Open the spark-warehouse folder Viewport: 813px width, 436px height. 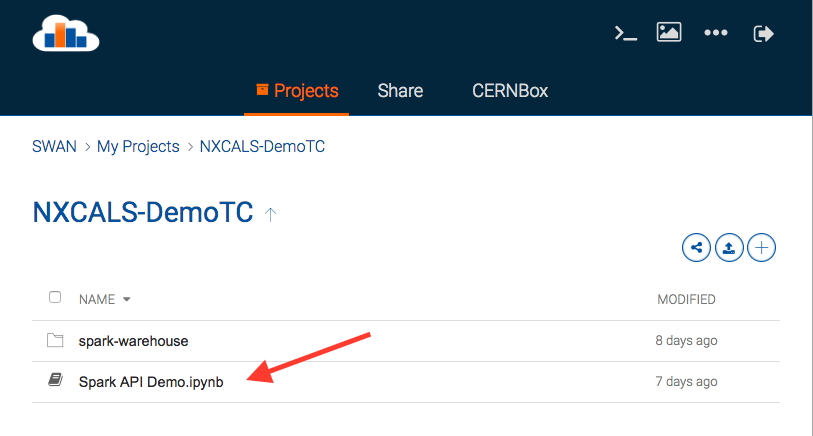133,341
